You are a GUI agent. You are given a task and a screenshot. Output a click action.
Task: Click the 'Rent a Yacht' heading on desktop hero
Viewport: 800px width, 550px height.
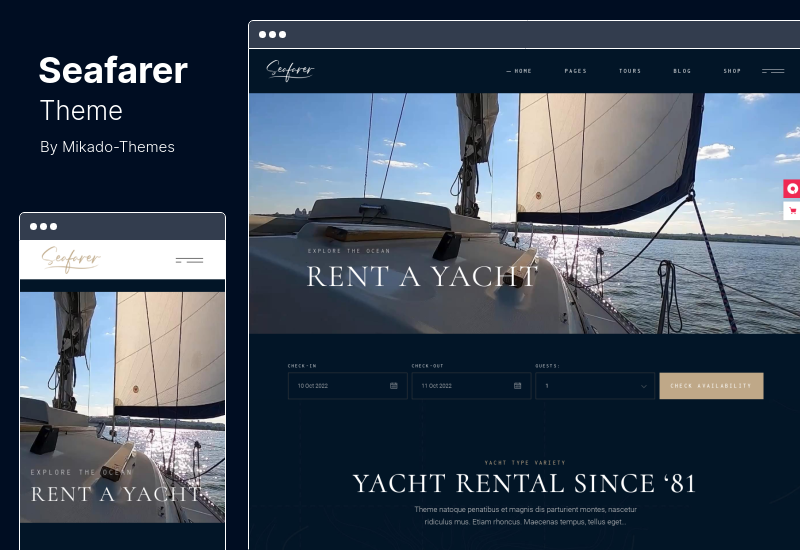(422, 277)
